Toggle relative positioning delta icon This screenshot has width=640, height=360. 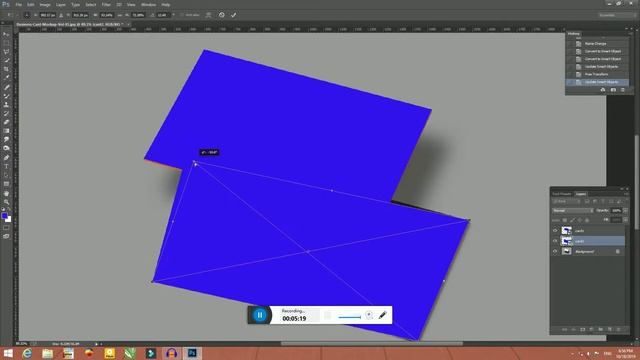pos(61,15)
